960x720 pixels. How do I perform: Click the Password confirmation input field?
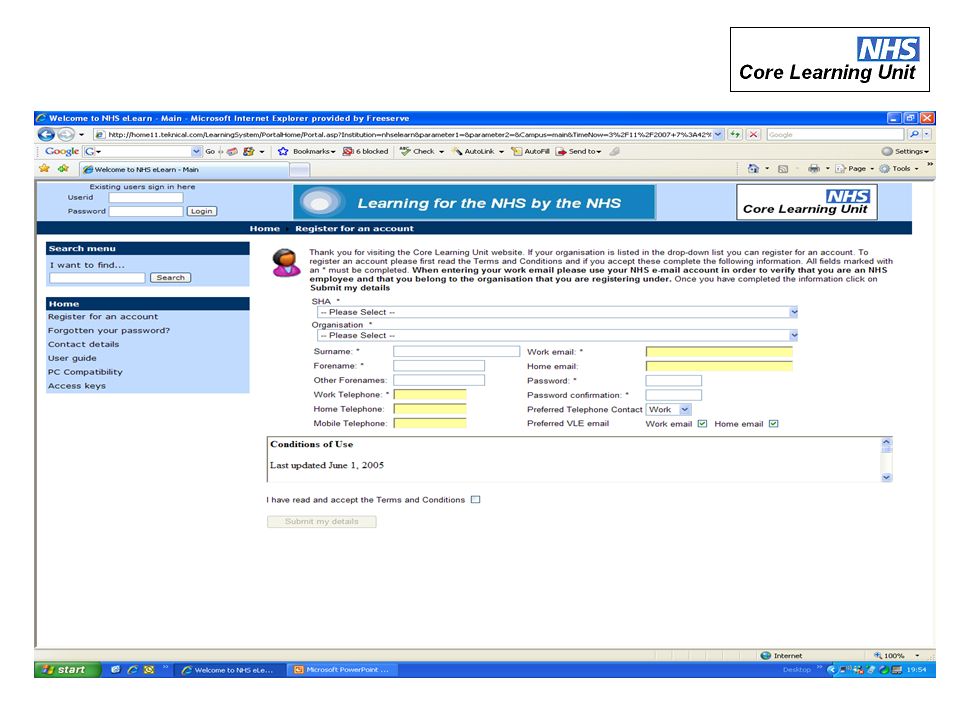pos(673,395)
